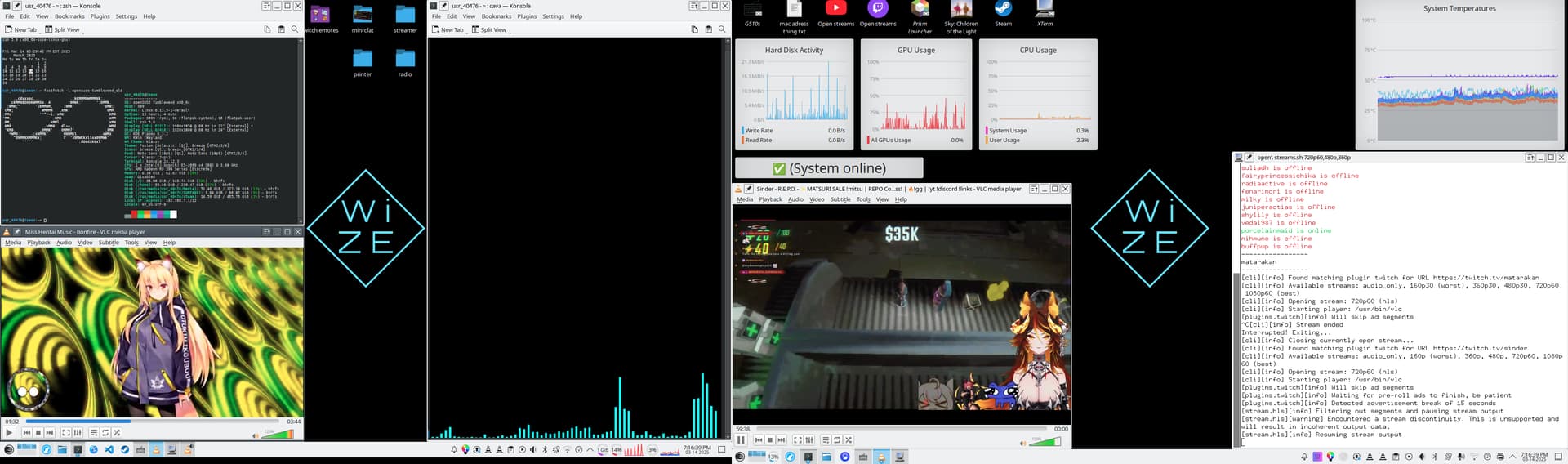Image resolution: width=1568 pixels, height=464 pixels.
Task: Skip to the next item in the Sinder VLC window
Action: (x=782, y=439)
